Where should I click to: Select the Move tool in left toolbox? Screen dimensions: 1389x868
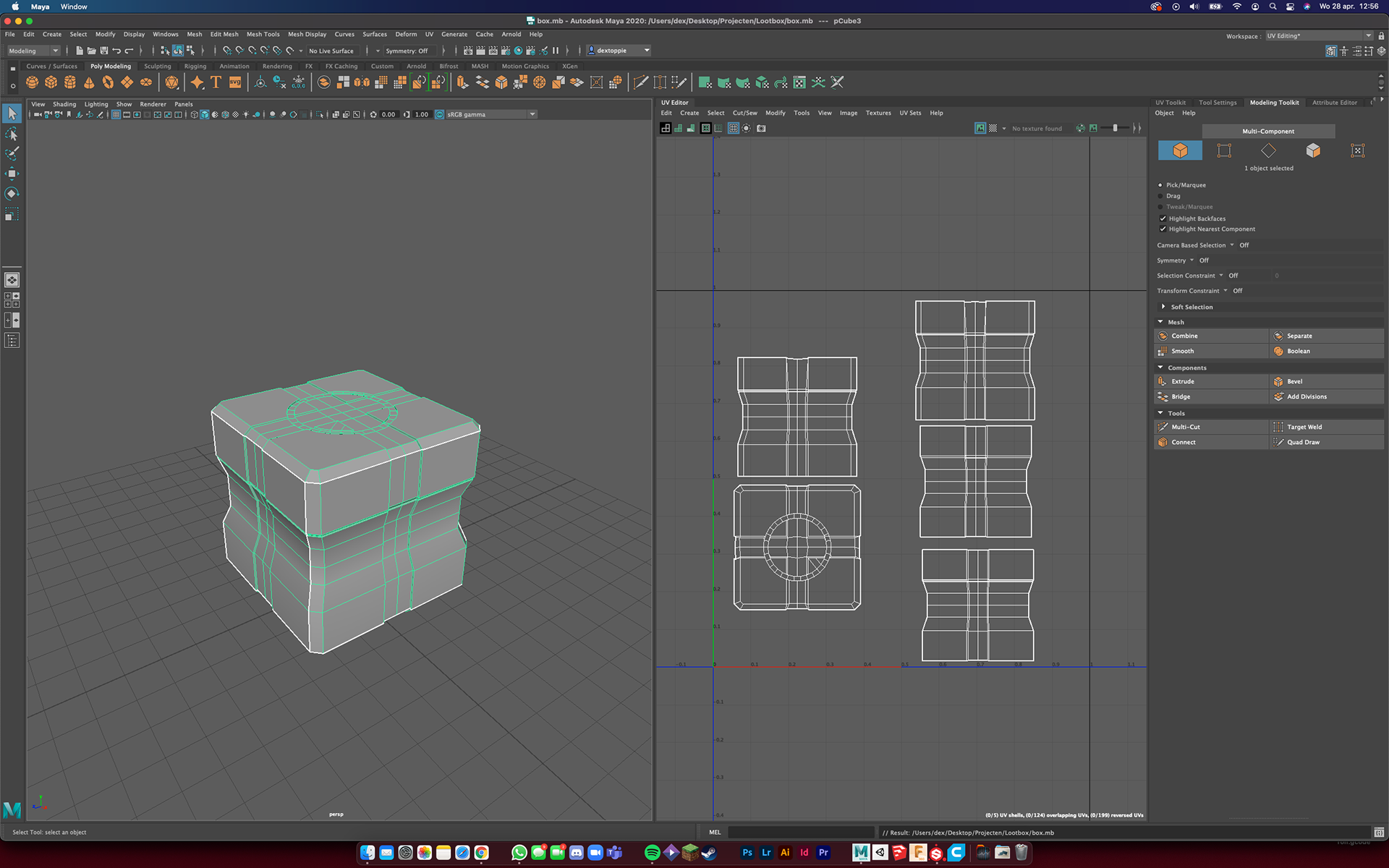click(x=12, y=174)
